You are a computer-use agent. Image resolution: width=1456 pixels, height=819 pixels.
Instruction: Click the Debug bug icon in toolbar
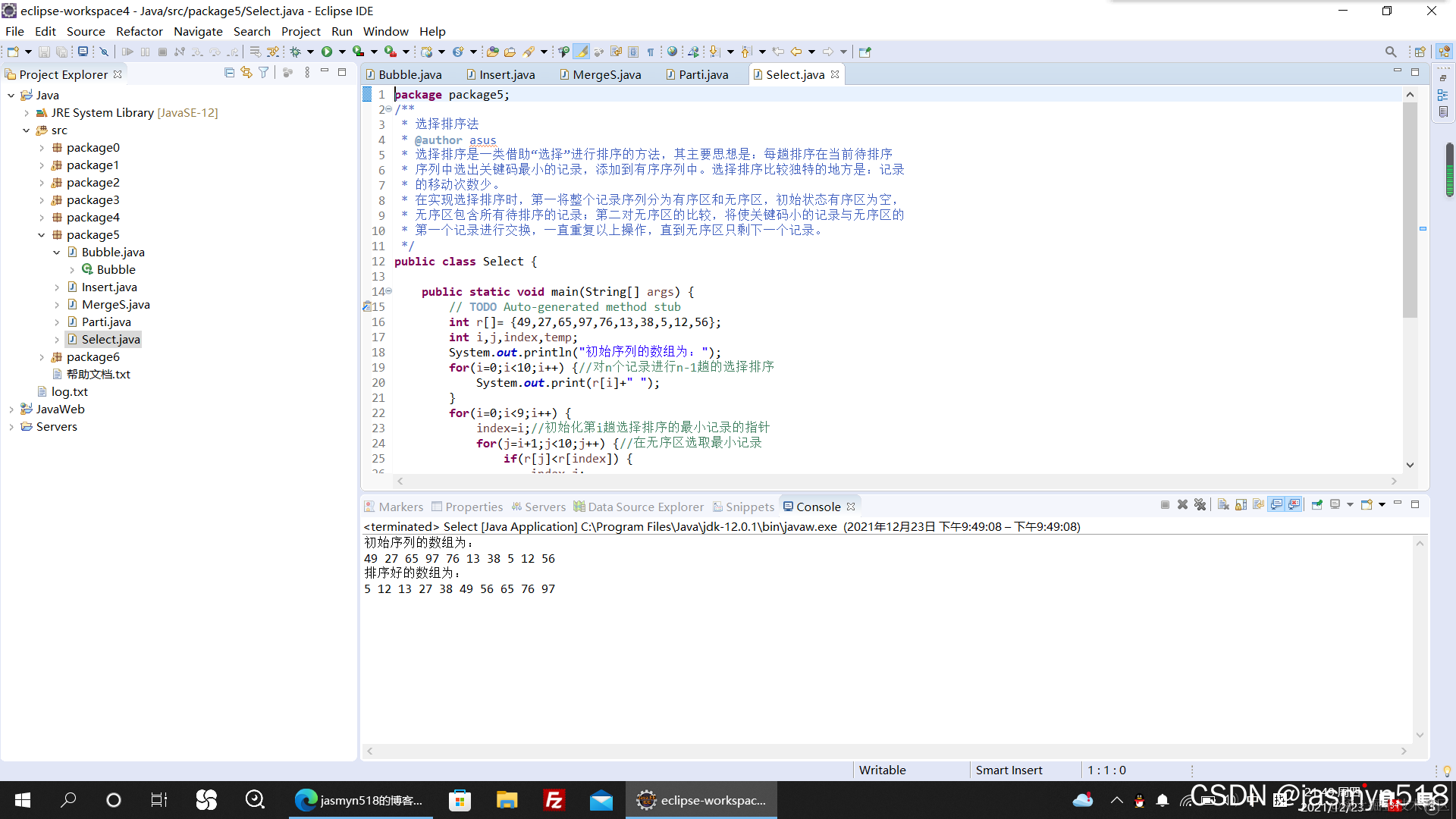pyautogui.click(x=295, y=52)
